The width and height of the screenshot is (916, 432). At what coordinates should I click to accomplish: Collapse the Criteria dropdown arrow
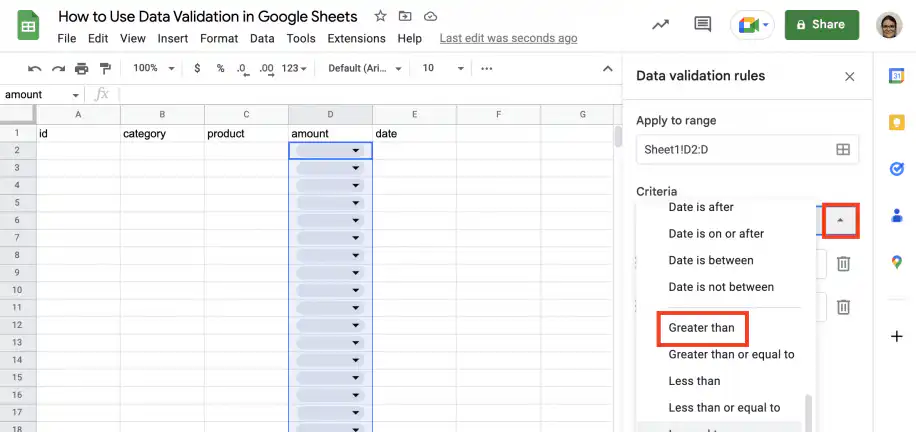[x=841, y=220]
